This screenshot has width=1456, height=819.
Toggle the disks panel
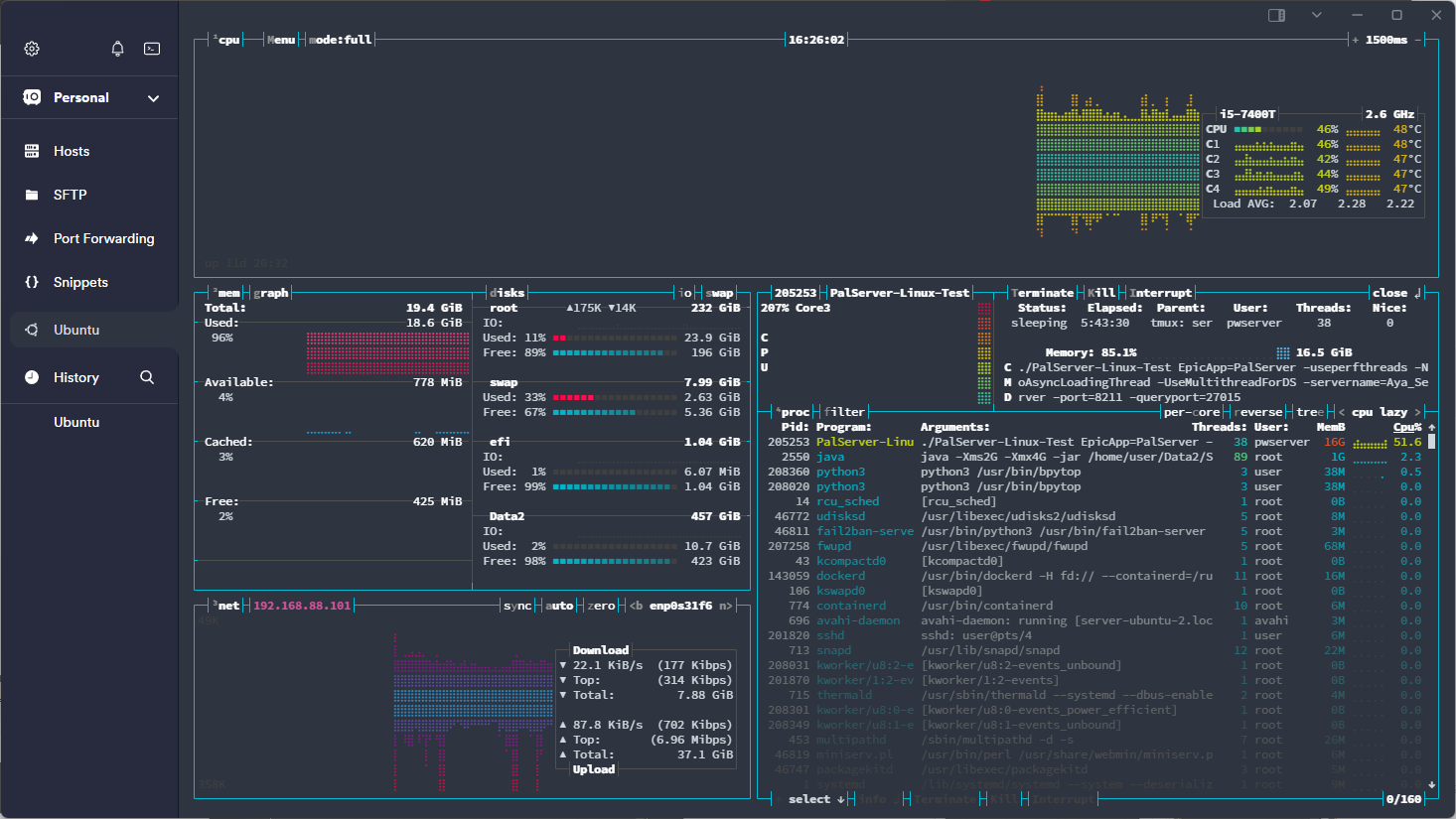[x=507, y=293]
